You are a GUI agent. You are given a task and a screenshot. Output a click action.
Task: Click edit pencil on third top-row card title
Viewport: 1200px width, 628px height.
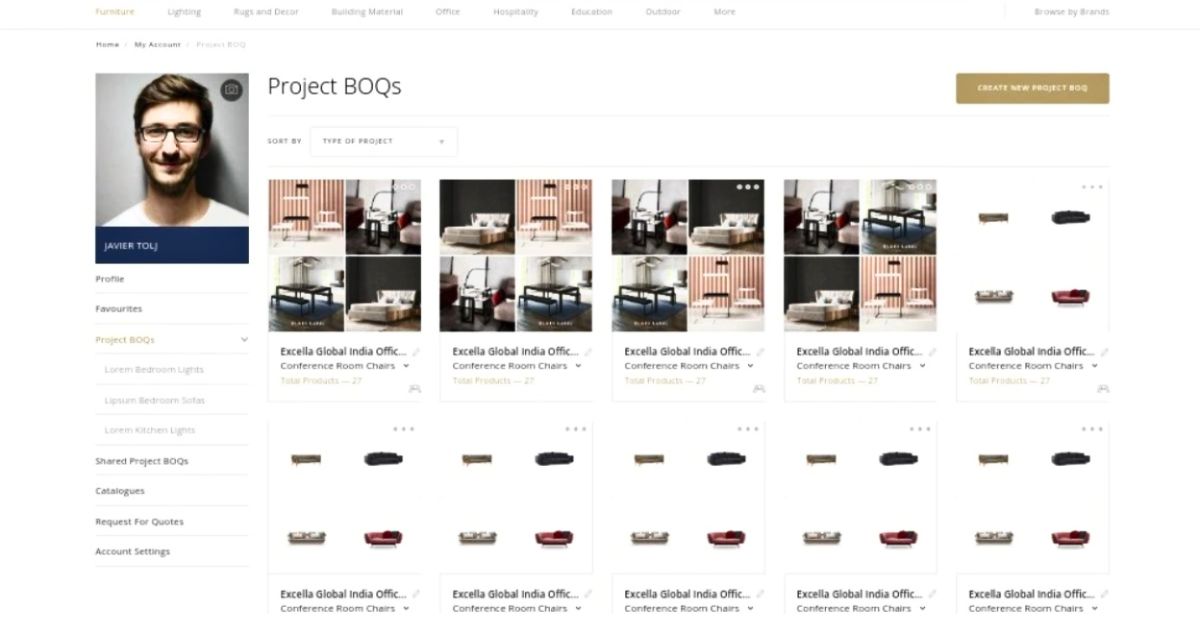pyautogui.click(x=760, y=351)
